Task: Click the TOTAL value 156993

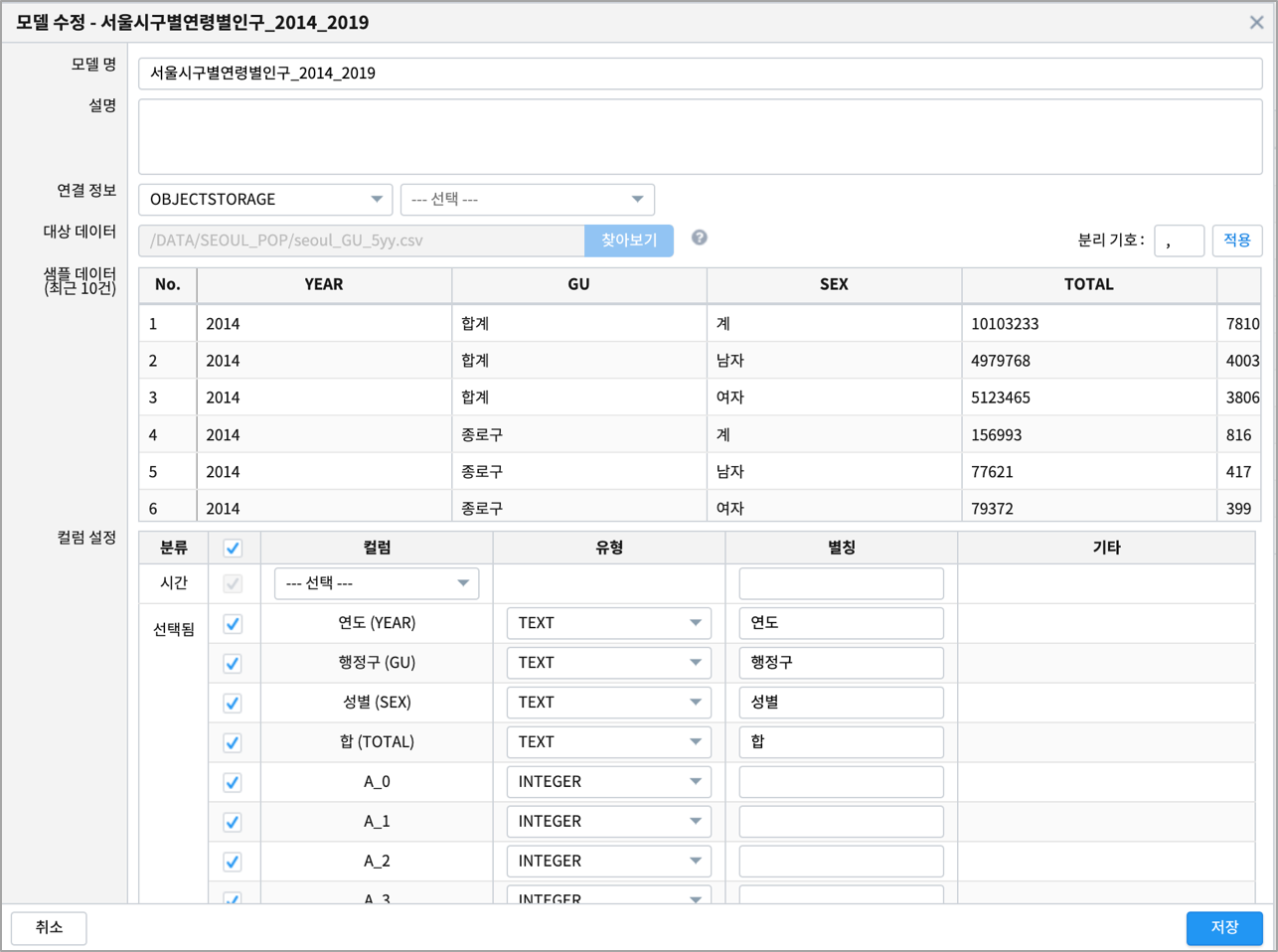Action: pyautogui.click(x=996, y=435)
